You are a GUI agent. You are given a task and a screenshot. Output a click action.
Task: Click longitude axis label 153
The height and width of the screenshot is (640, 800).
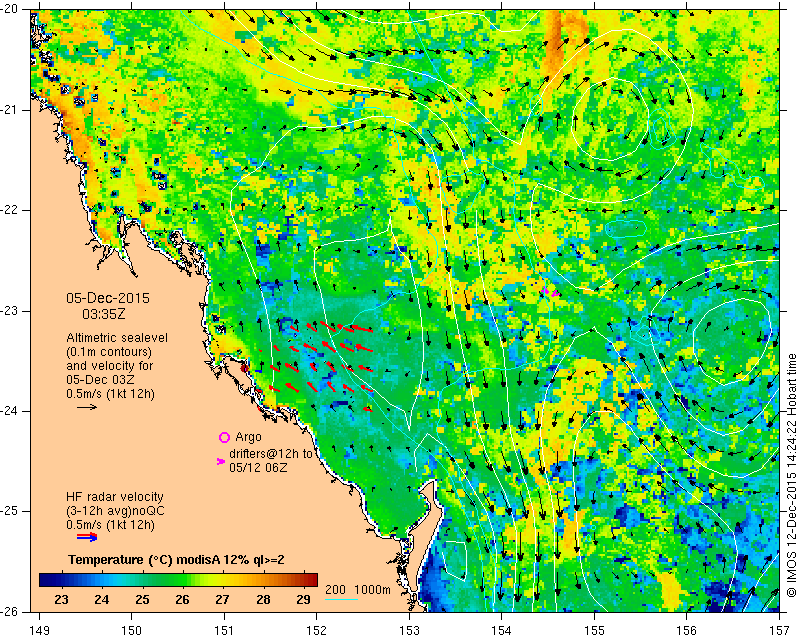[x=409, y=630]
